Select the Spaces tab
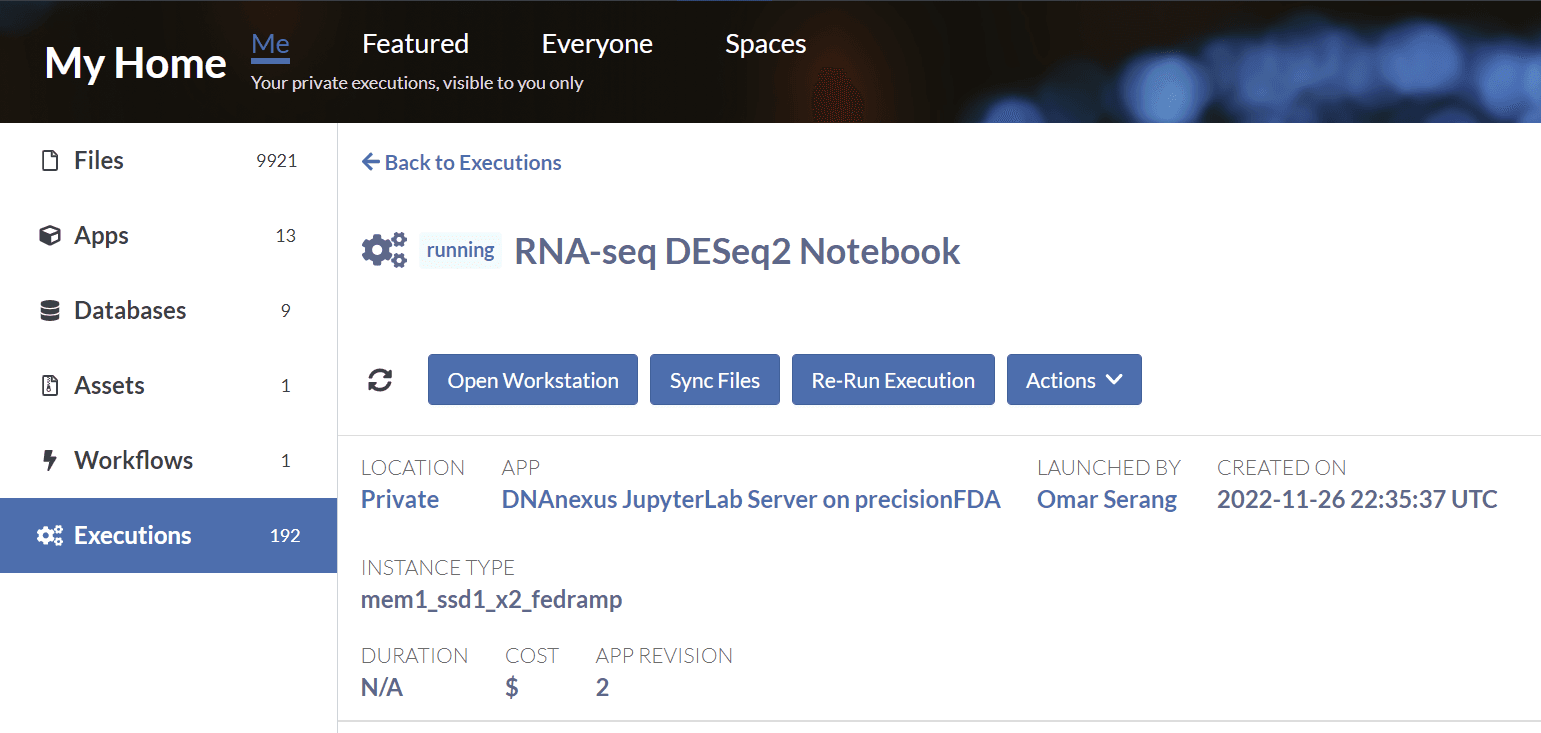Viewport: 1541px width, 733px height. [x=765, y=44]
